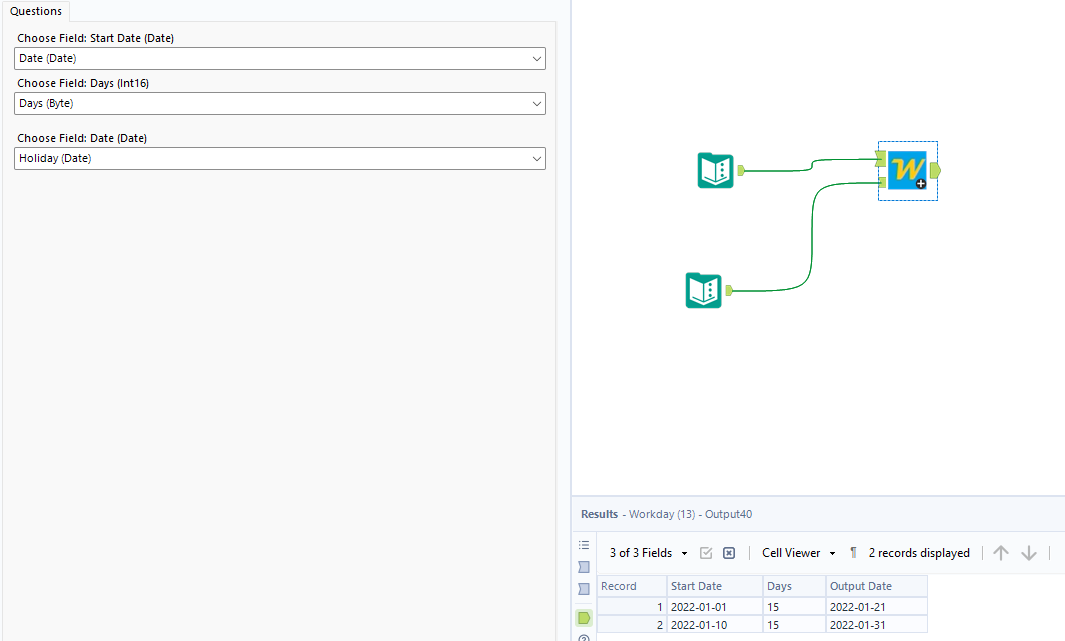Click the discard changes X icon

click(x=728, y=552)
